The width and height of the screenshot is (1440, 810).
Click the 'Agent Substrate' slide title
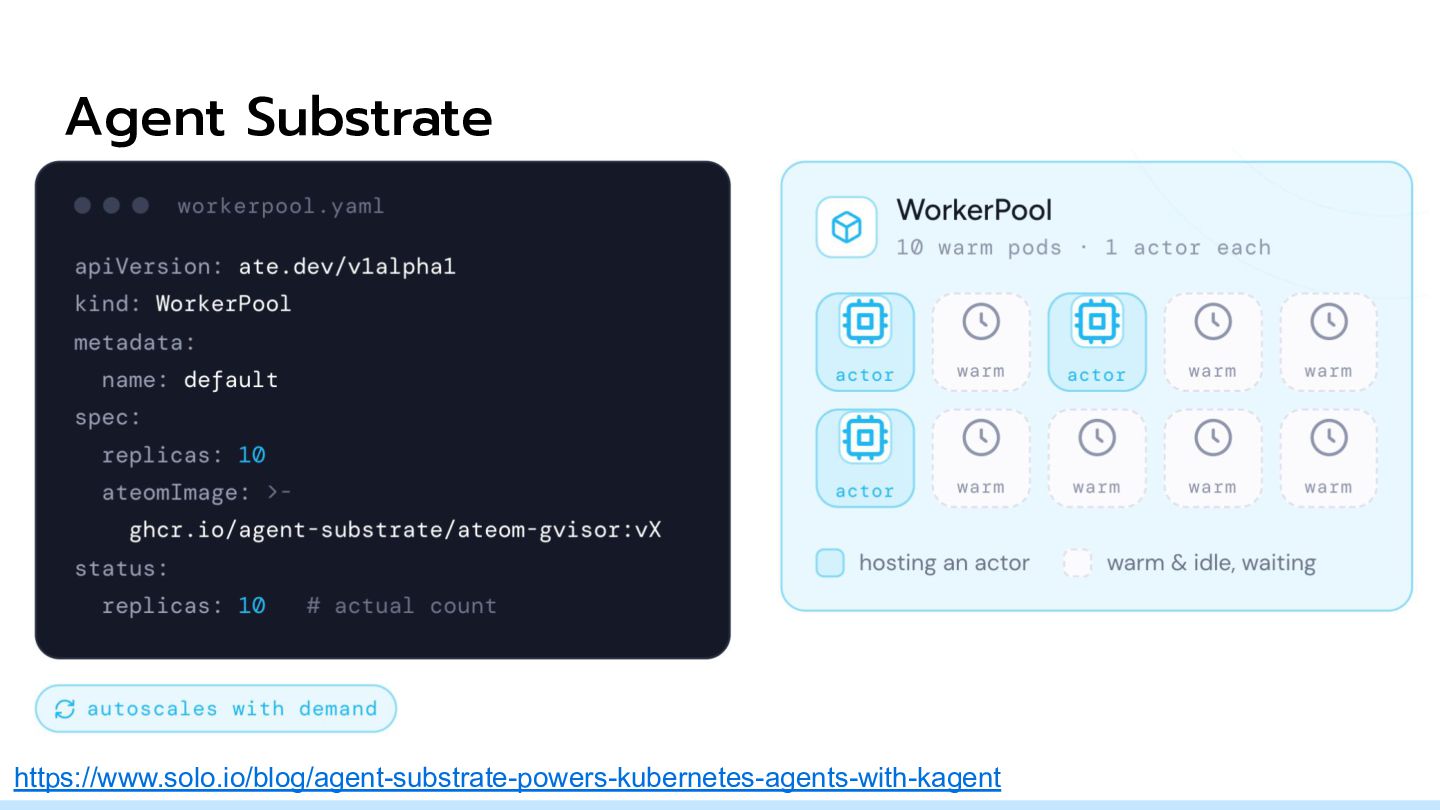[x=279, y=118]
